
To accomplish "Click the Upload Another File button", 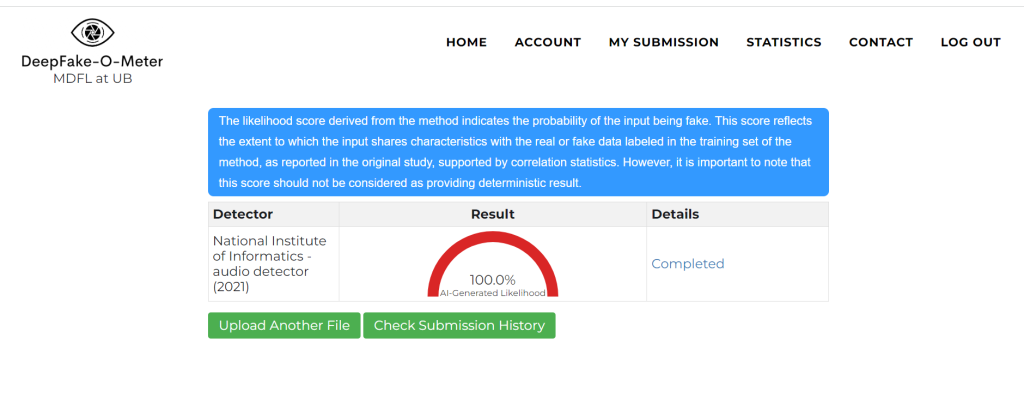I will pyautogui.click(x=284, y=325).
